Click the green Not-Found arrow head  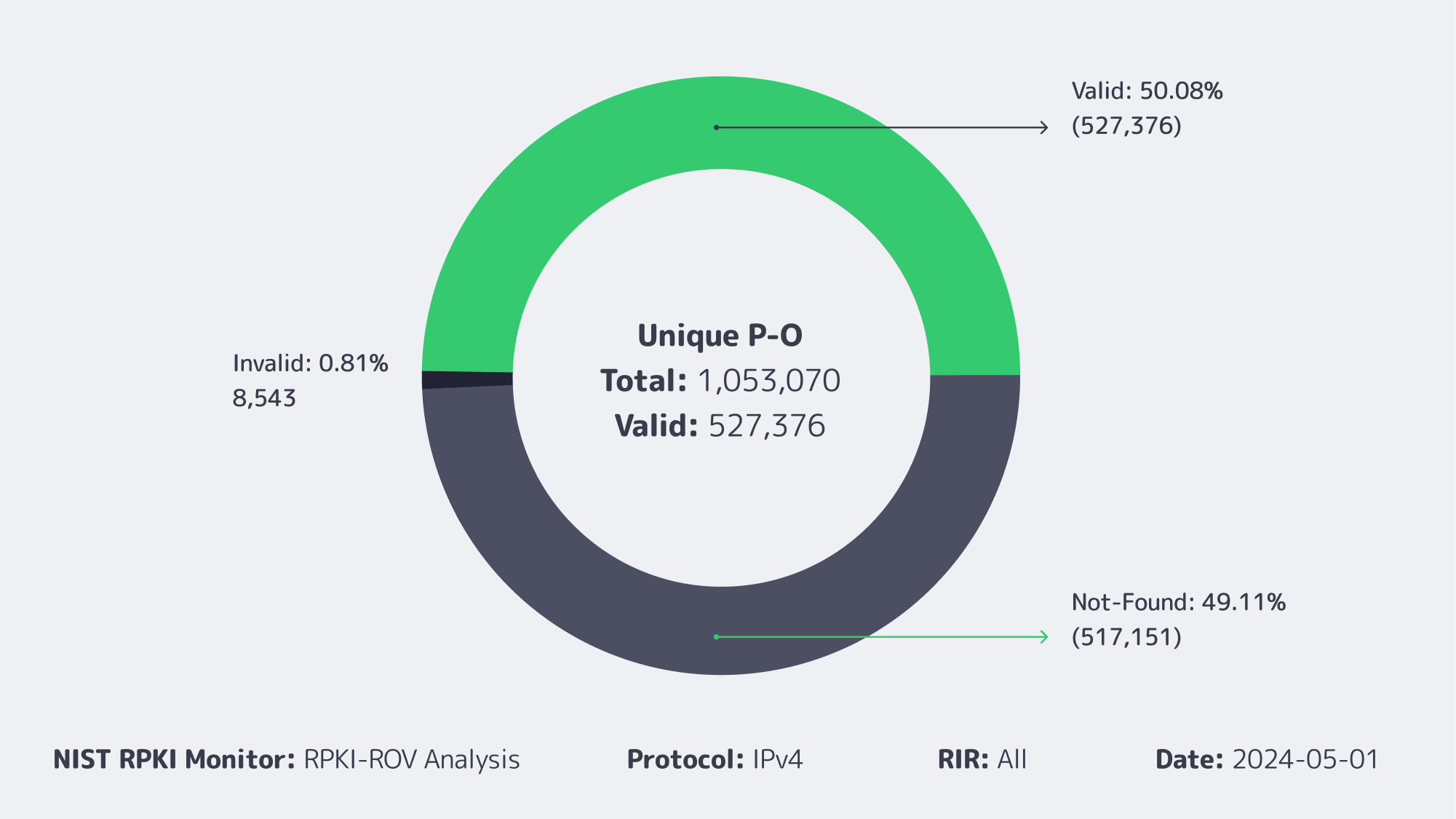point(1044,637)
